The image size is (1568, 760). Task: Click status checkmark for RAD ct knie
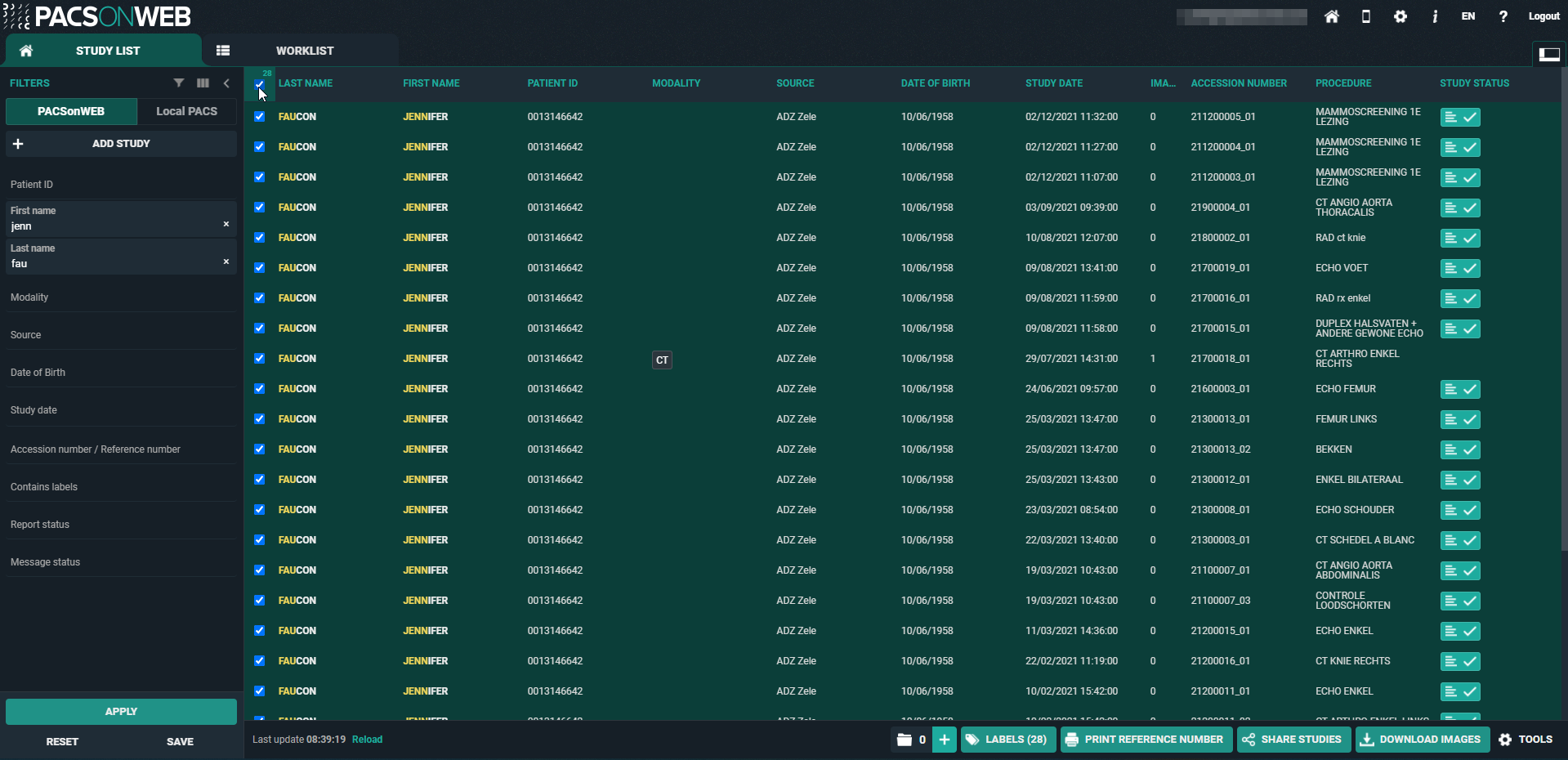[x=1470, y=238]
